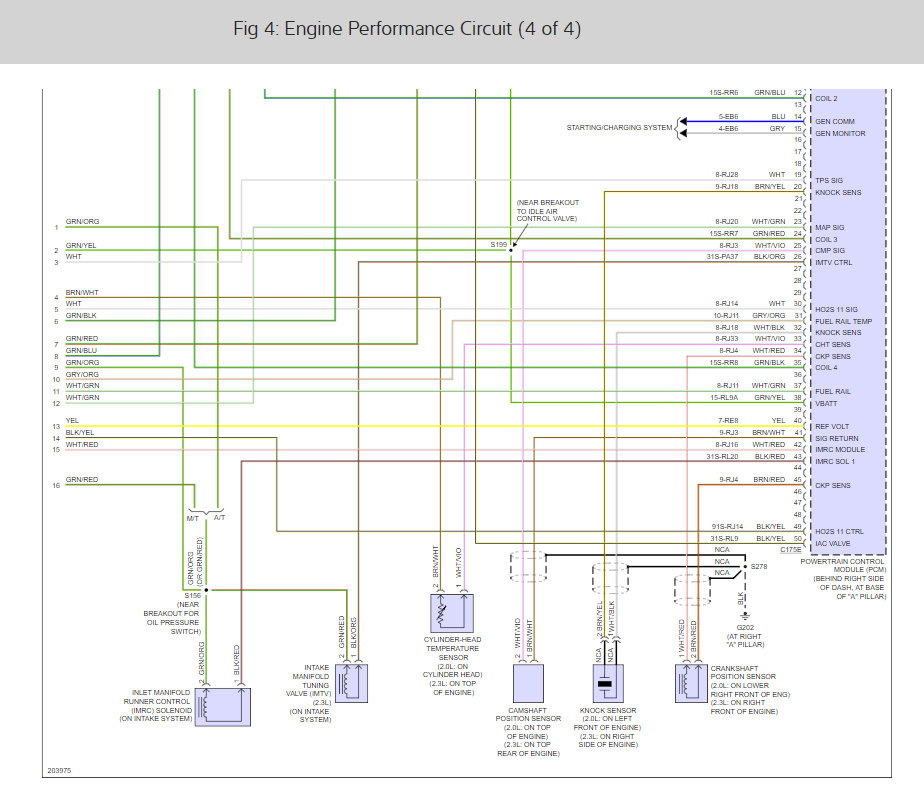Click the crankshaft position sensor symbol
The image size is (924, 797).
(691, 683)
